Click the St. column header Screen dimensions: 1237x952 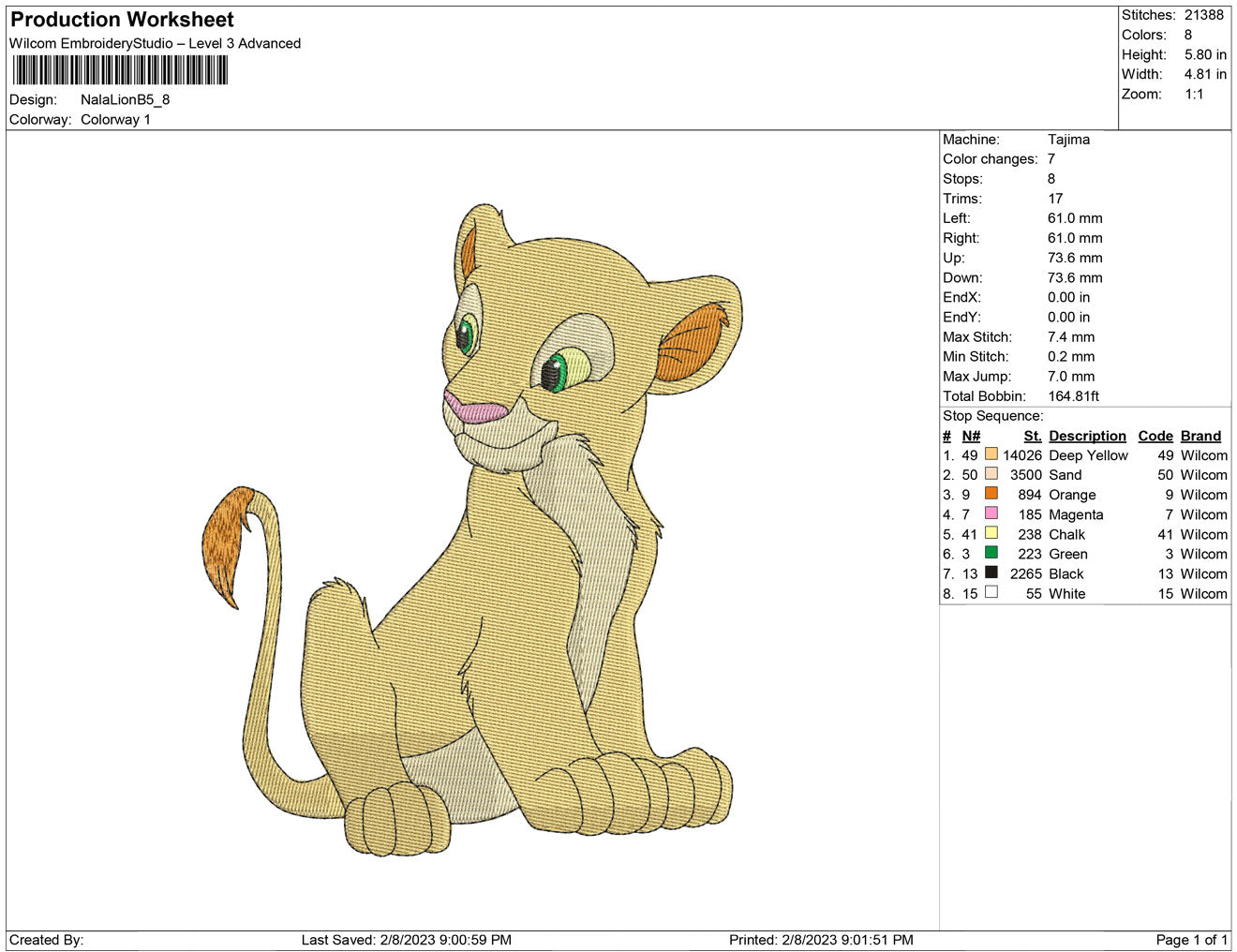[1030, 436]
